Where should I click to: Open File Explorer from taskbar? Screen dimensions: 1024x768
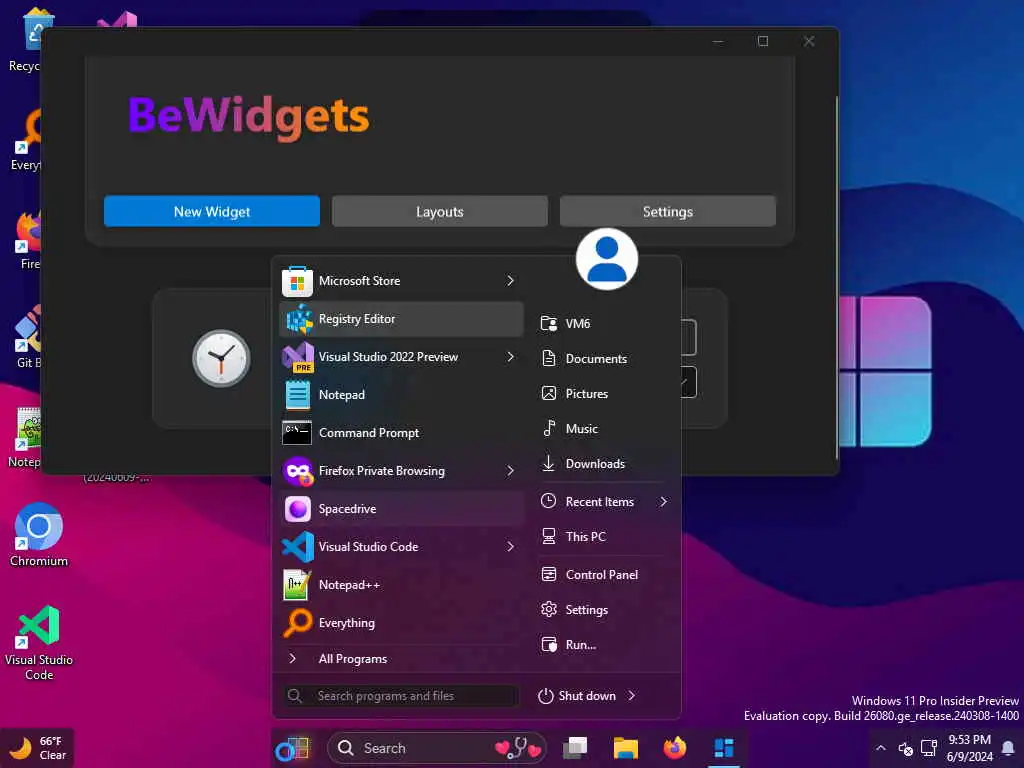pyautogui.click(x=626, y=748)
